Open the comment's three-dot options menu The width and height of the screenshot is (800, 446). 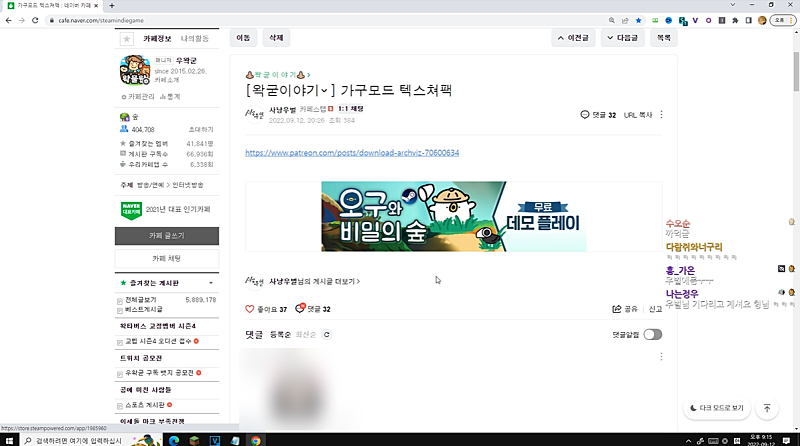point(661,356)
